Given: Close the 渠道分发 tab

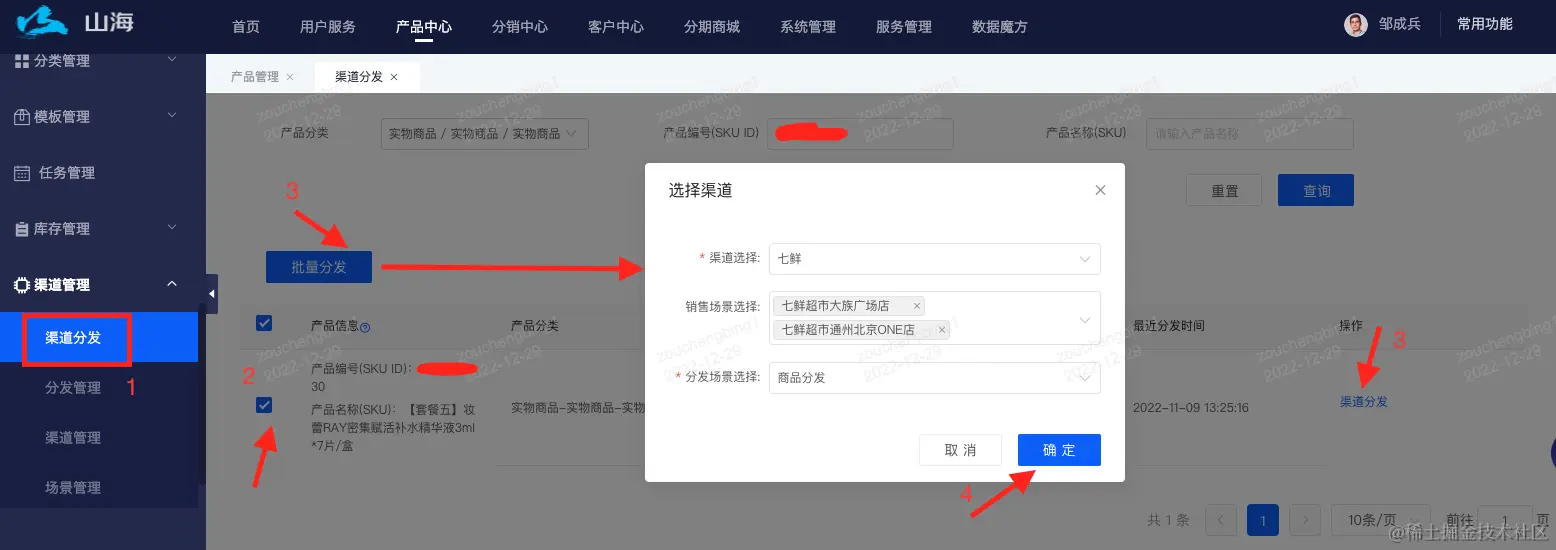Looking at the screenshot, I should click(394, 77).
